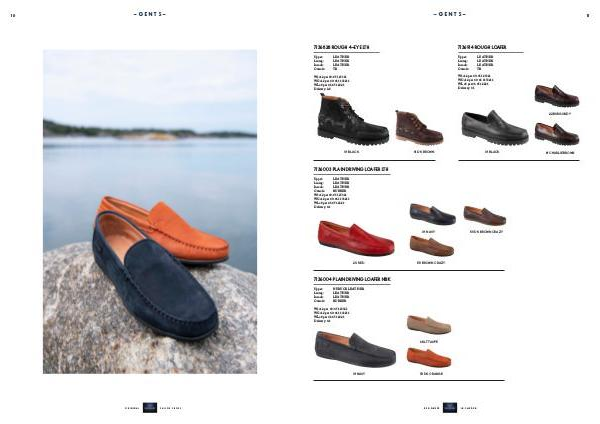Click the left page number in corner
This screenshot has width=600, height=424.
pyautogui.click(x=13, y=16)
